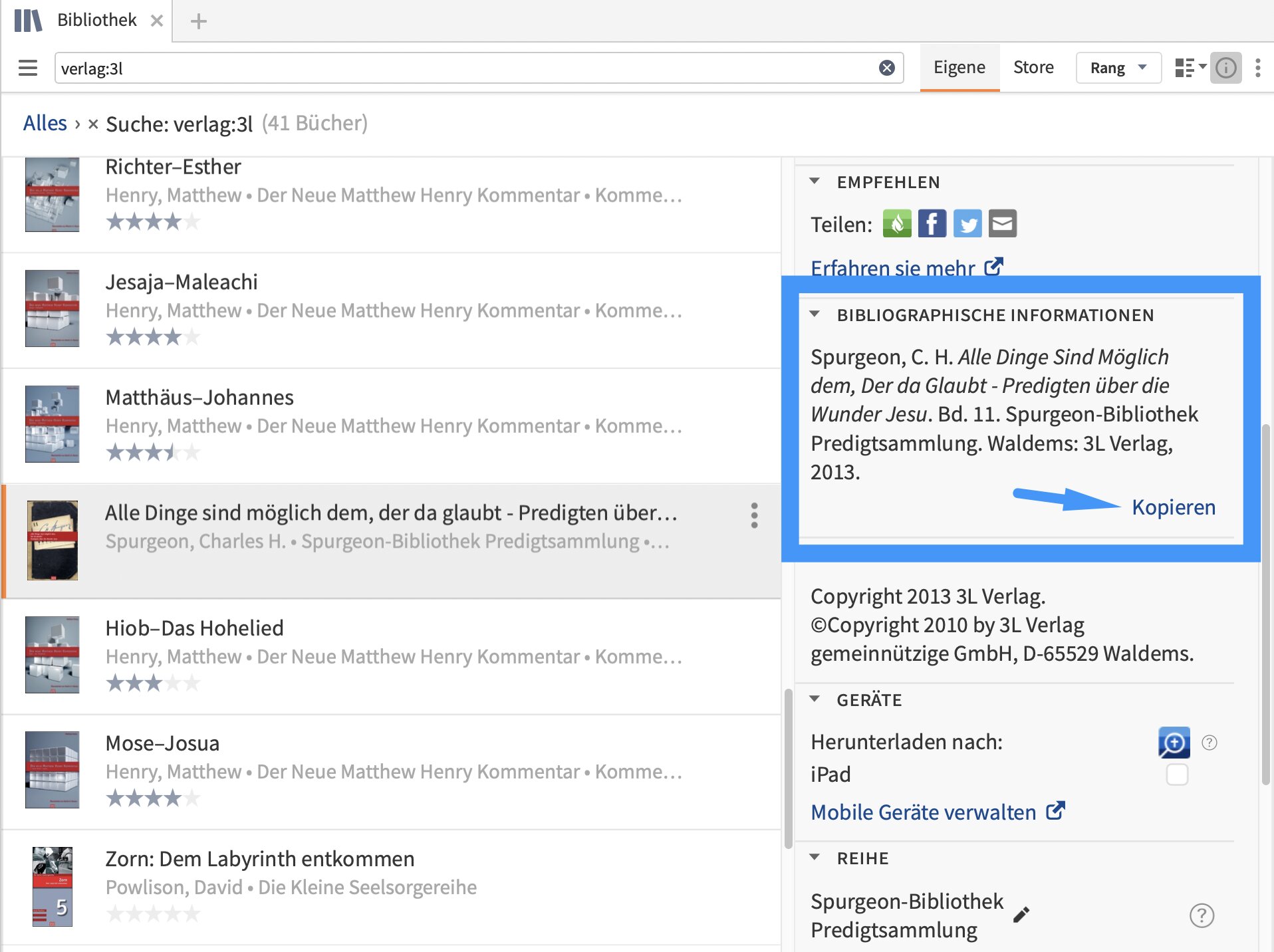
Task: Select the Bibliothek tab
Action: pos(97,20)
